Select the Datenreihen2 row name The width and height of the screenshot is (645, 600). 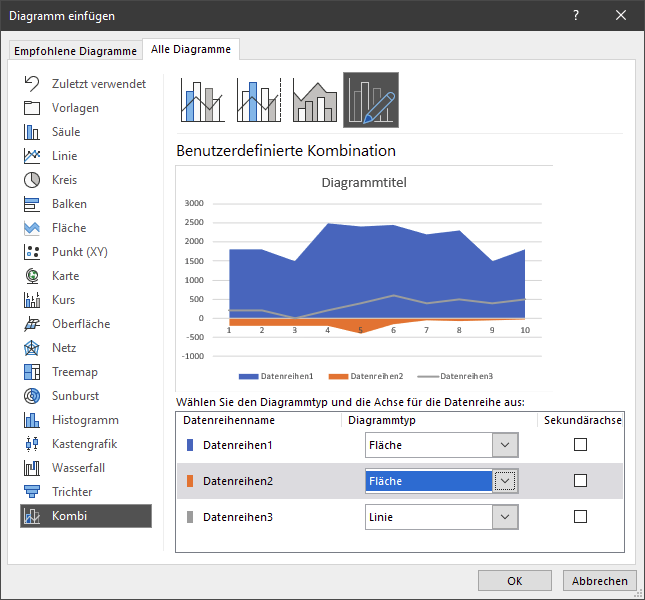[x=238, y=481]
